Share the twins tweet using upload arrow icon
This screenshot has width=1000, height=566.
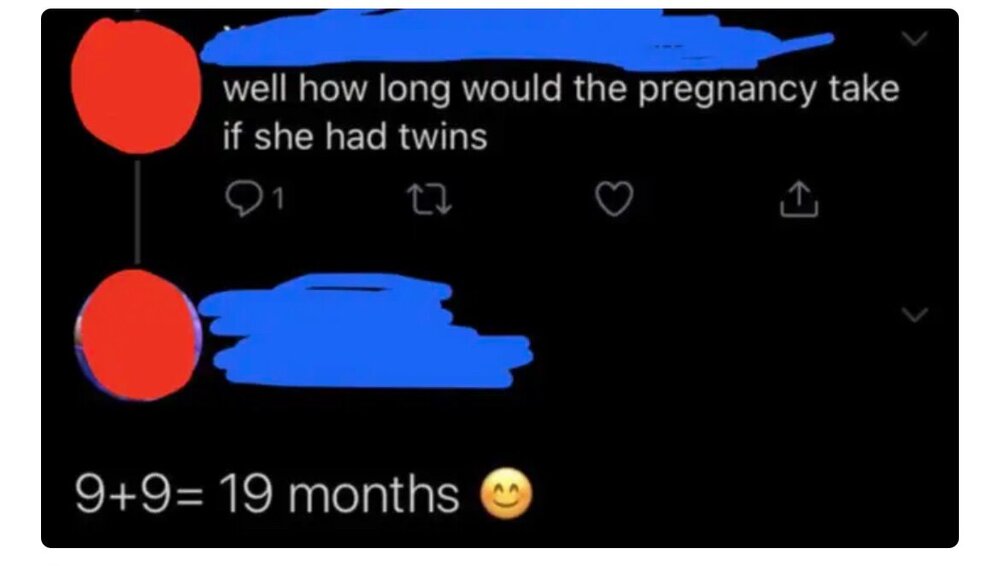[799, 199]
